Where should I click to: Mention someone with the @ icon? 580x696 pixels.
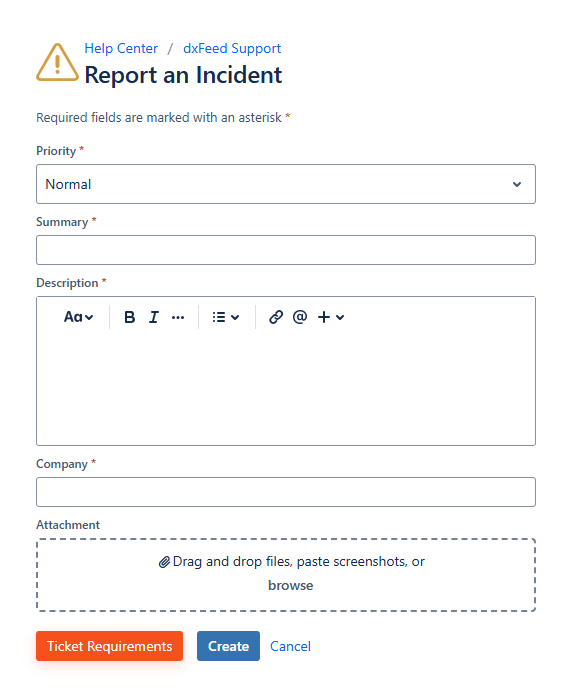click(x=300, y=317)
